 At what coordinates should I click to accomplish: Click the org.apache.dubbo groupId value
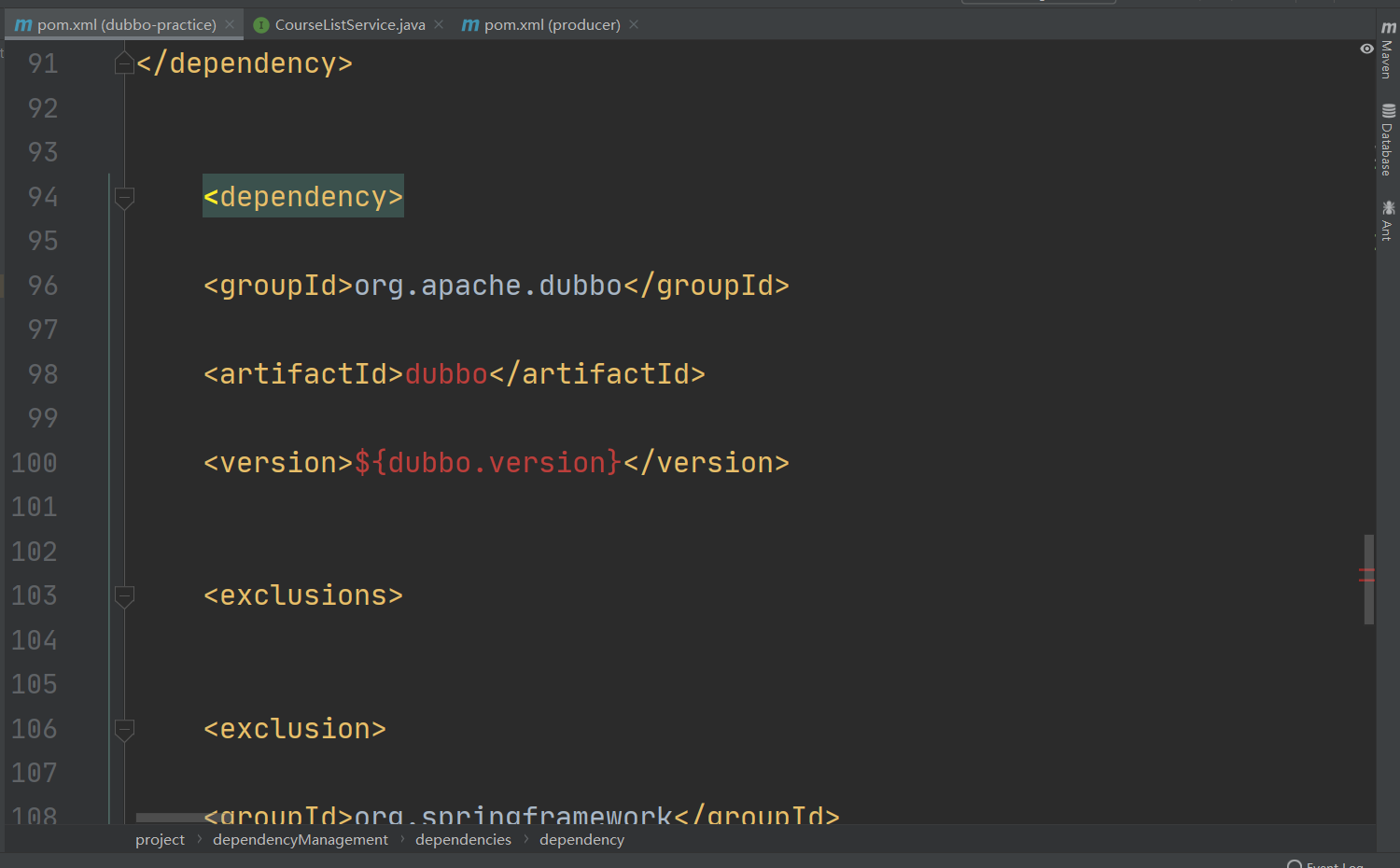pyautogui.click(x=488, y=286)
